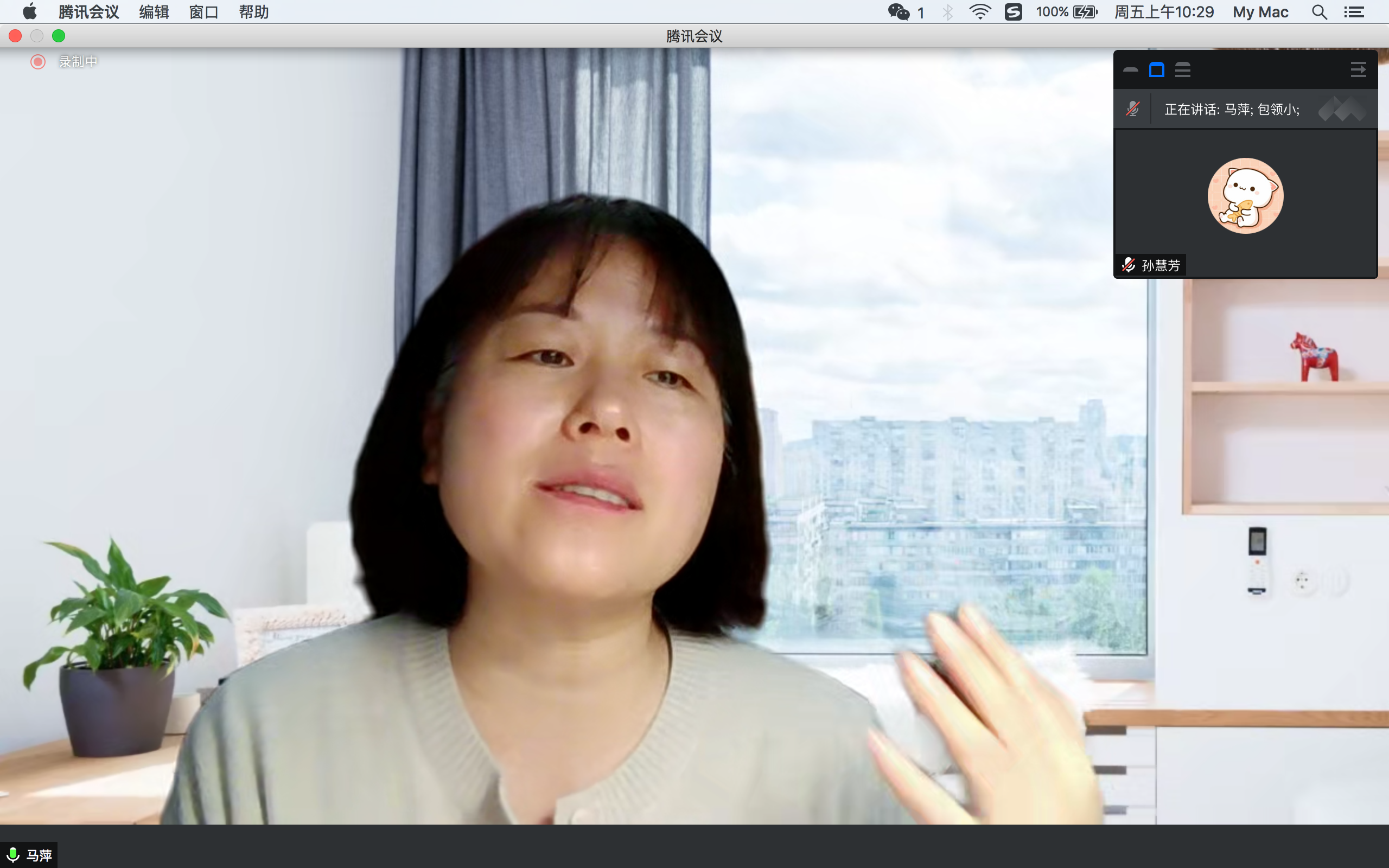Click the battery 100% indicator
This screenshot has width=1389, height=868.
click(x=1066, y=11)
